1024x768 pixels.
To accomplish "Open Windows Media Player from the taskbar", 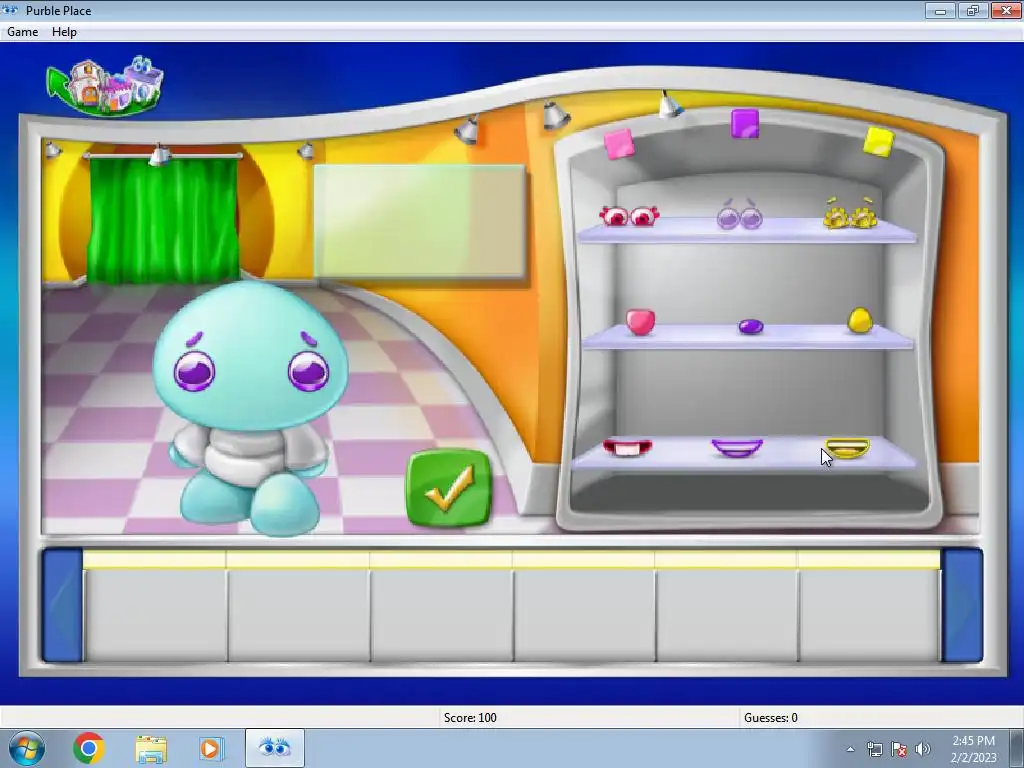I will pos(210,748).
